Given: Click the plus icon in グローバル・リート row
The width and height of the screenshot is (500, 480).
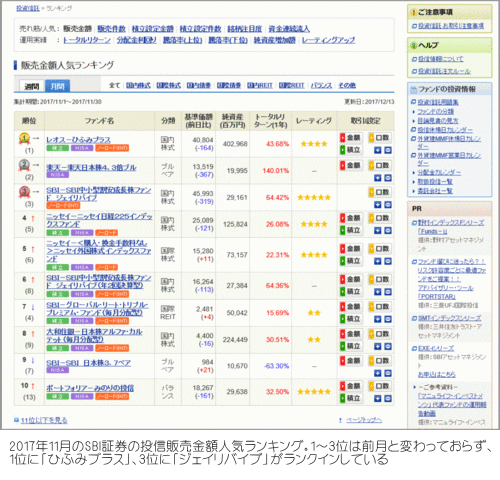Looking at the screenshot, I should coord(377,319).
